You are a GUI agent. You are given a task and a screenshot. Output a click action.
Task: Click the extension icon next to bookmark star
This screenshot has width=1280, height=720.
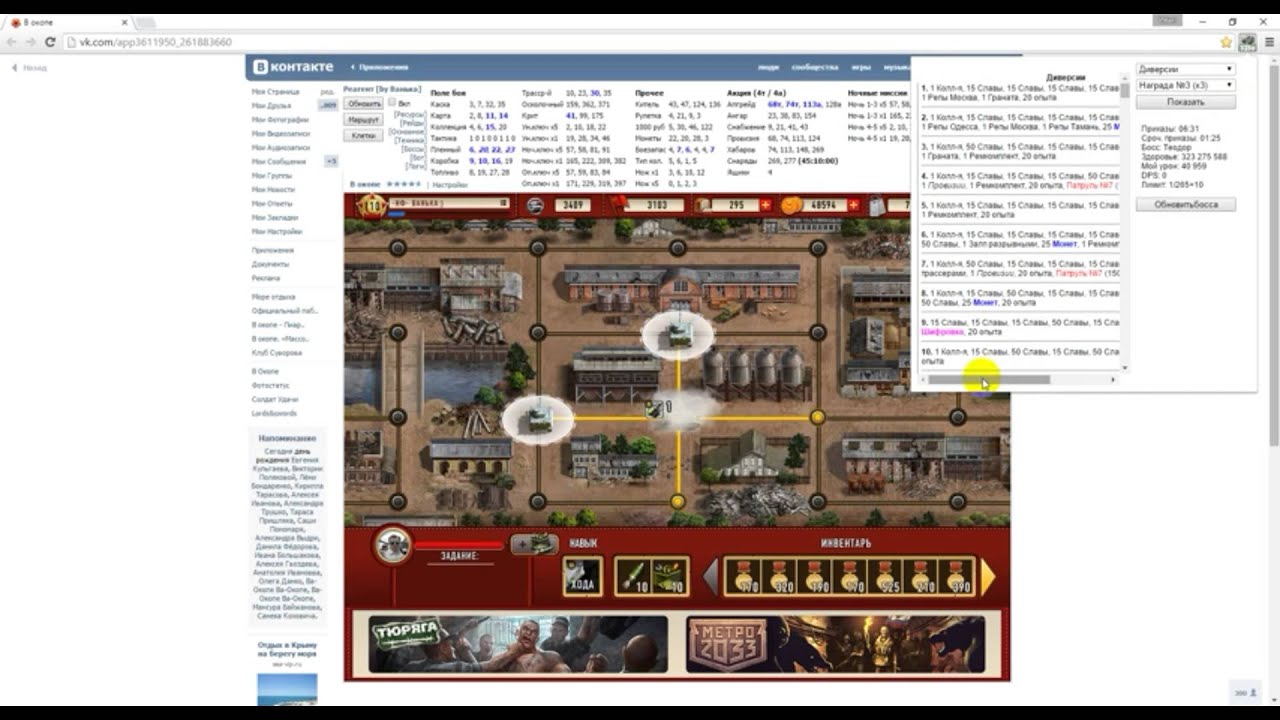click(1248, 42)
